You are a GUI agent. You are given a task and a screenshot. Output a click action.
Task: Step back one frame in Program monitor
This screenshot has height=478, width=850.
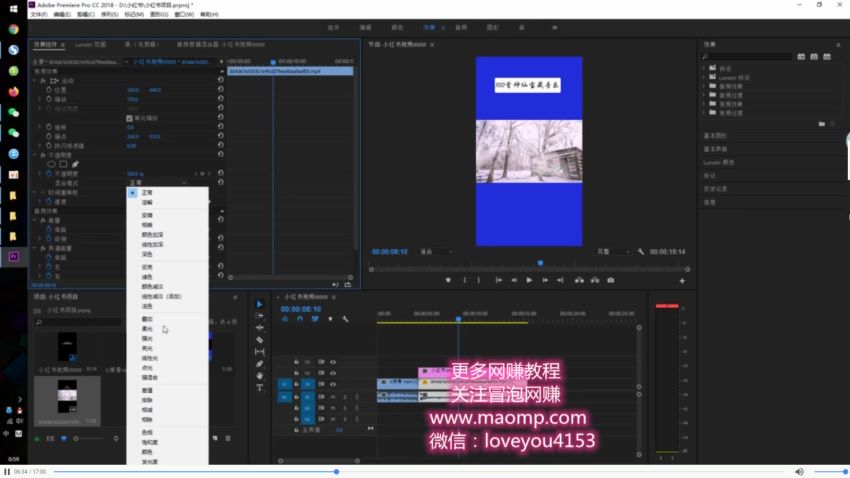(x=514, y=280)
